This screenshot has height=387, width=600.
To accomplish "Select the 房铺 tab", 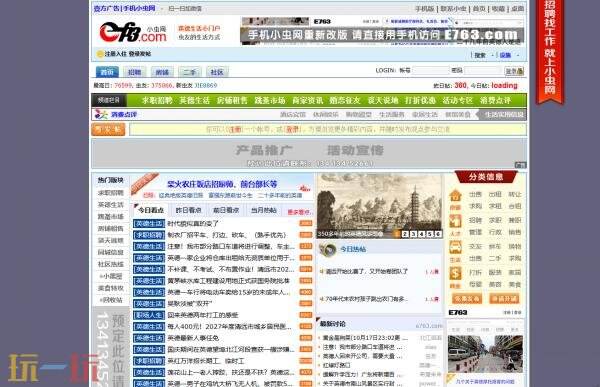I will (162, 72).
